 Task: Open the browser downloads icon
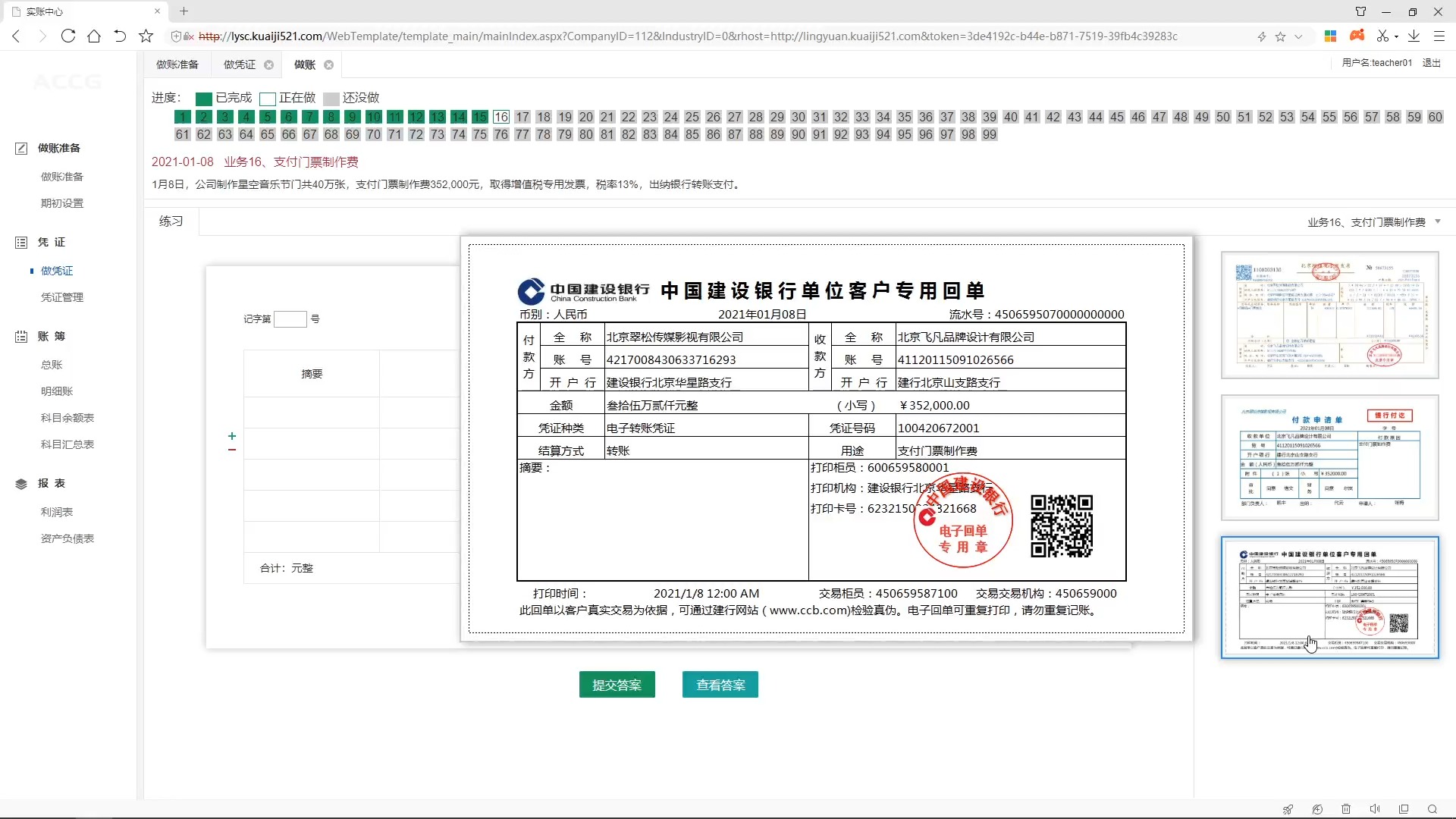[x=1413, y=36]
